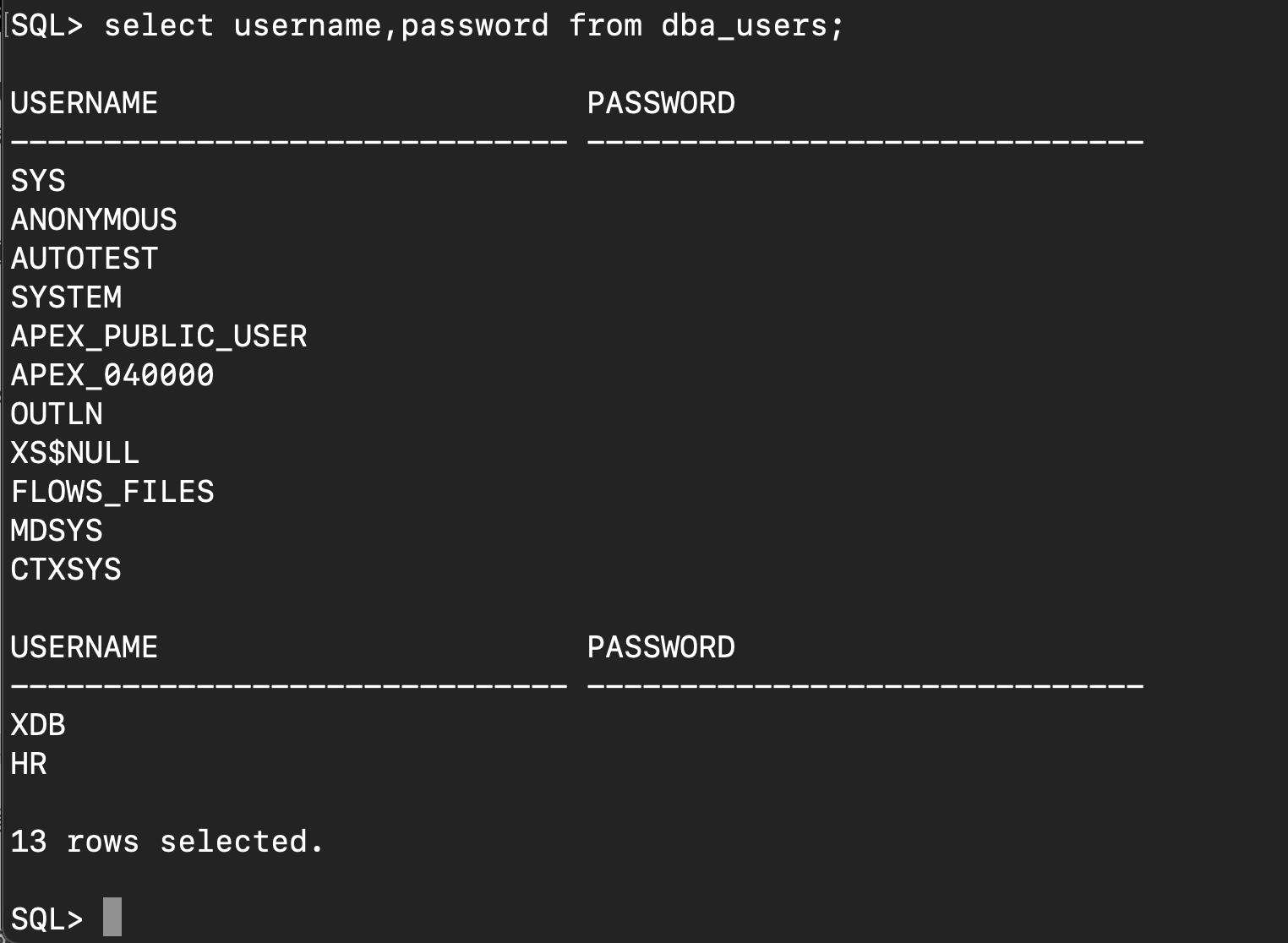Click the USERNAME header above XDB
The height and width of the screenshot is (943, 1288).
(85, 647)
